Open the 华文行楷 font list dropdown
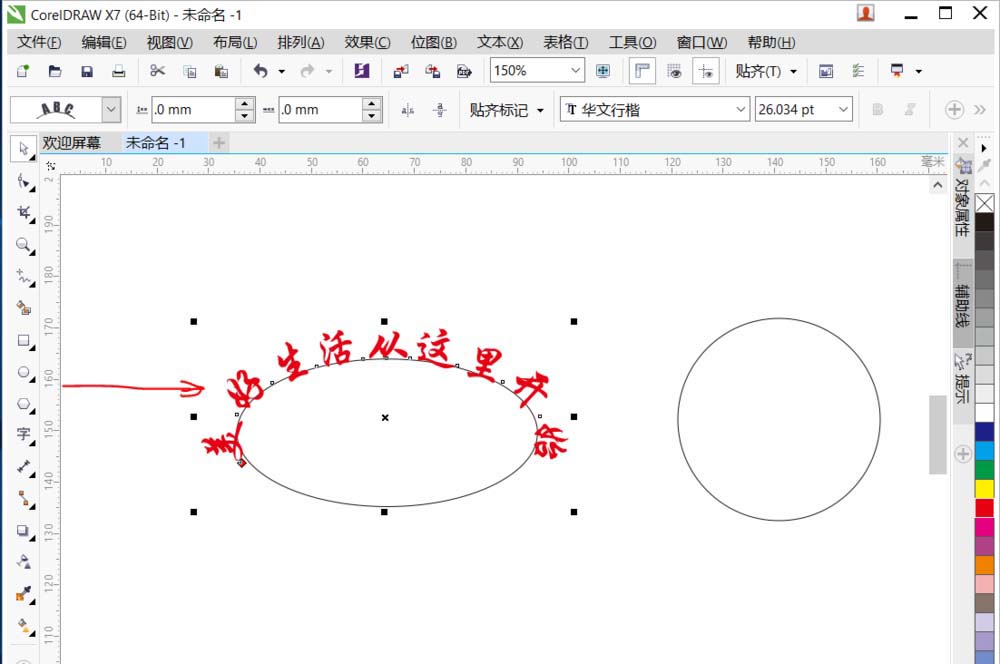Image resolution: width=1000 pixels, height=664 pixels. click(740, 109)
